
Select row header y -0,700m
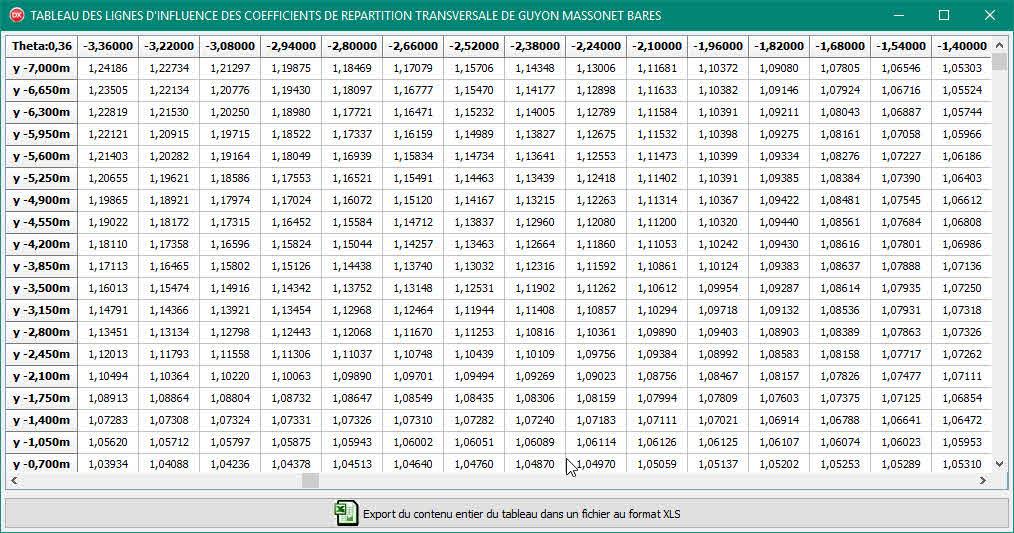[42, 464]
